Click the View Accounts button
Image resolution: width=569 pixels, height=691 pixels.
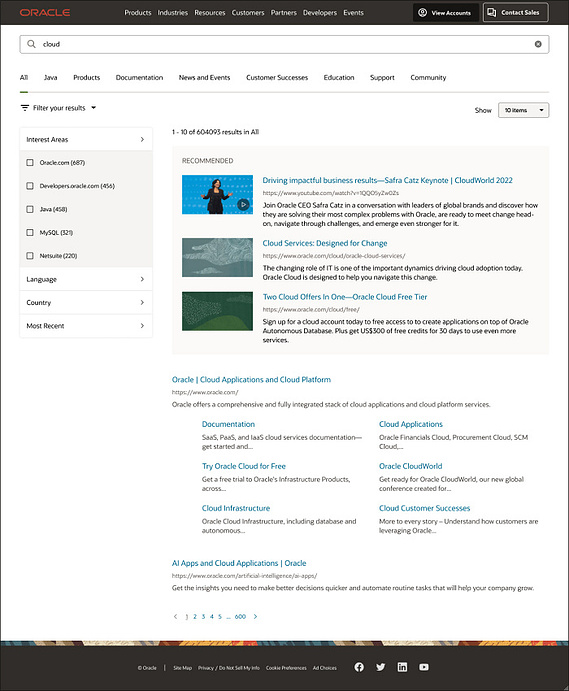(446, 12)
